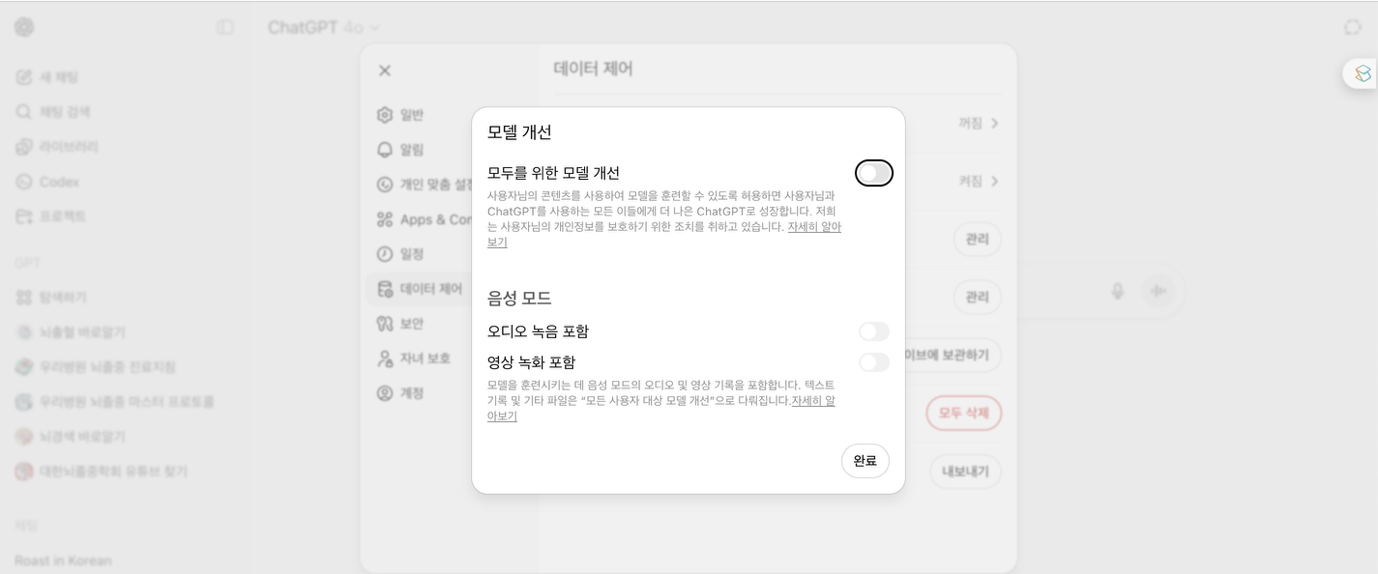The height and width of the screenshot is (574, 1378).
Task: Start voice mode with waveform icon
Action: point(1158,291)
